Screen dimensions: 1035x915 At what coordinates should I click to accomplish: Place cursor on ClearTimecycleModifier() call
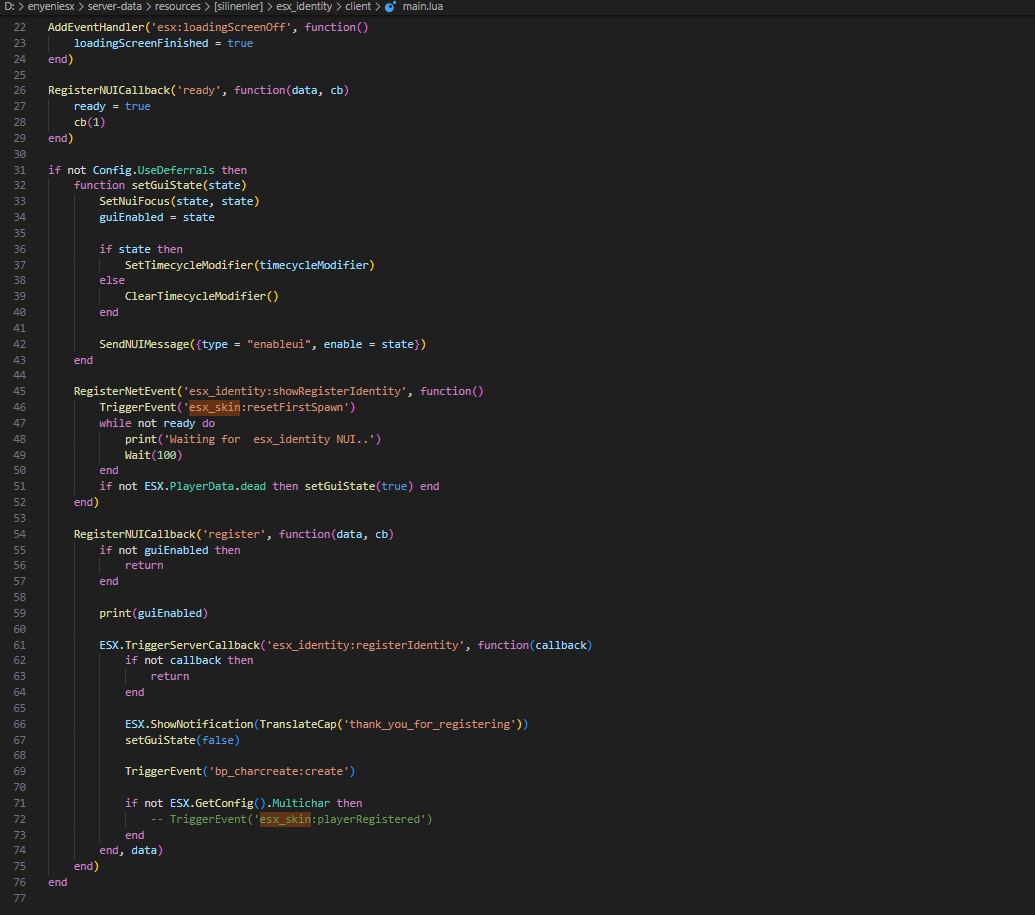click(201, 296)
